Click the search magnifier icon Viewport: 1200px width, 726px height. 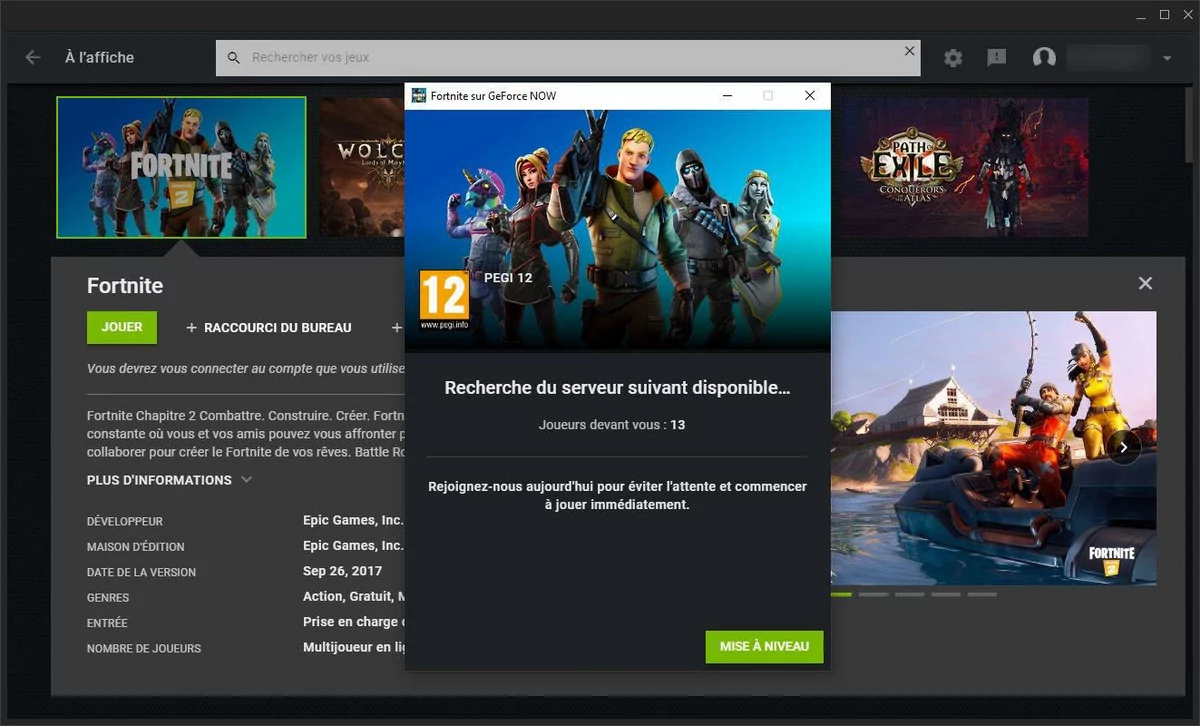(234, 58)
